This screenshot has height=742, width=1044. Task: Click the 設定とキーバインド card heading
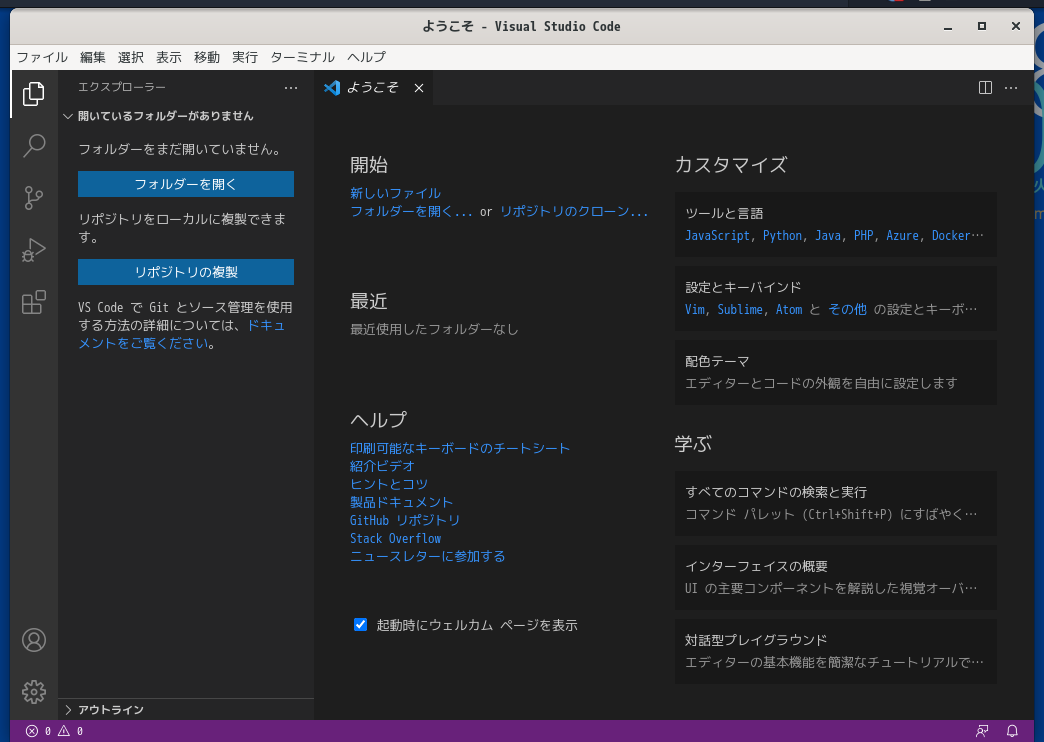pos(743,288)
